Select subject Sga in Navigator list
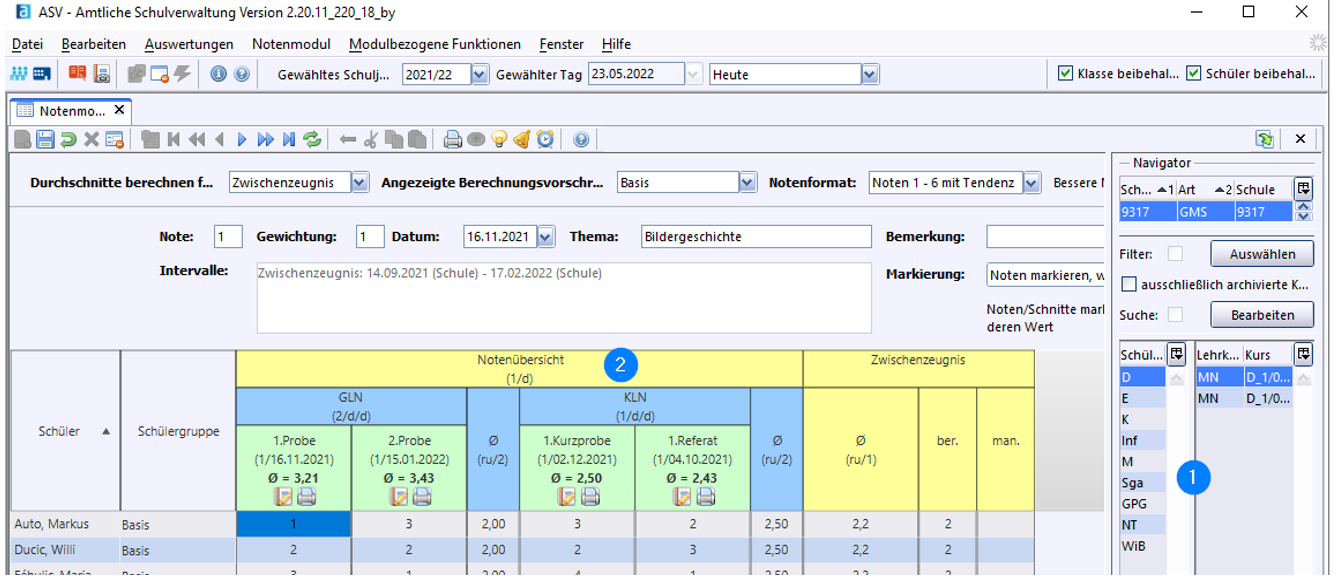The image size is (1340, 583). click(1142, 482)
